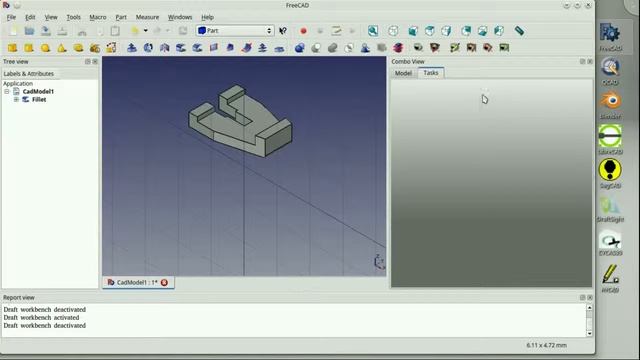Image resolution: width=640 pixels, height=360 pixels.
Task: Apply Union fuse of shapes
Action: [333, 48]
